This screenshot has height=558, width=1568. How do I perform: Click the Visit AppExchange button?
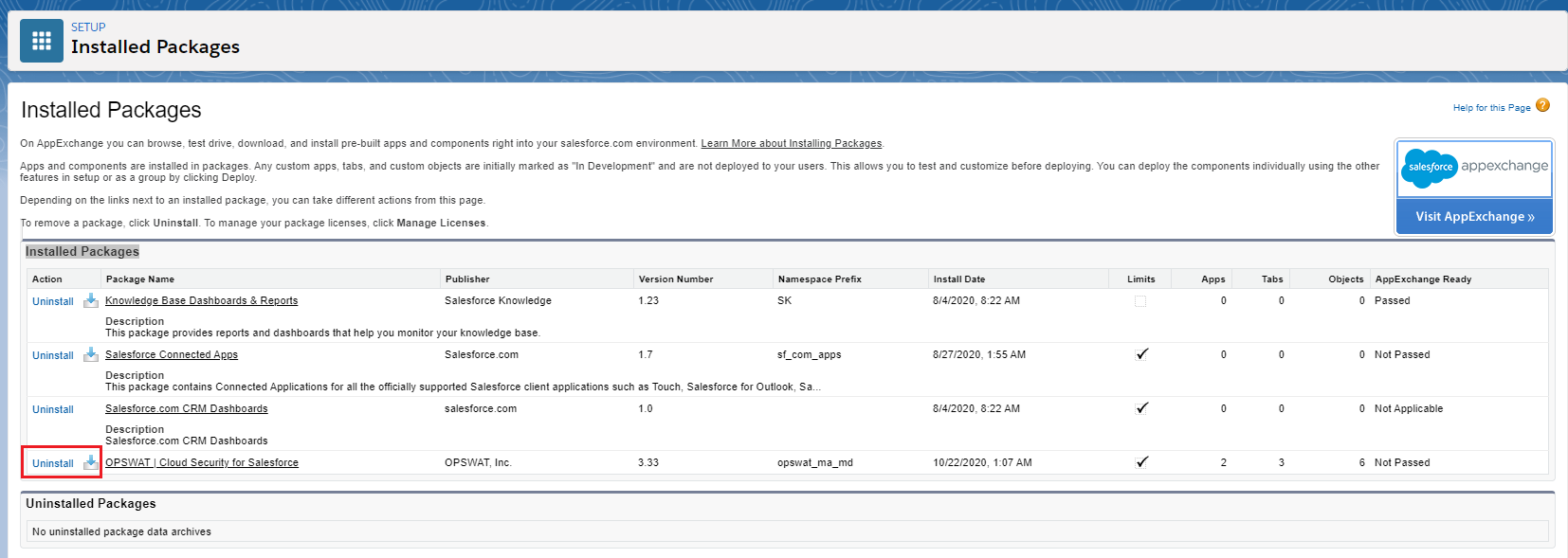pos(1474,217)
